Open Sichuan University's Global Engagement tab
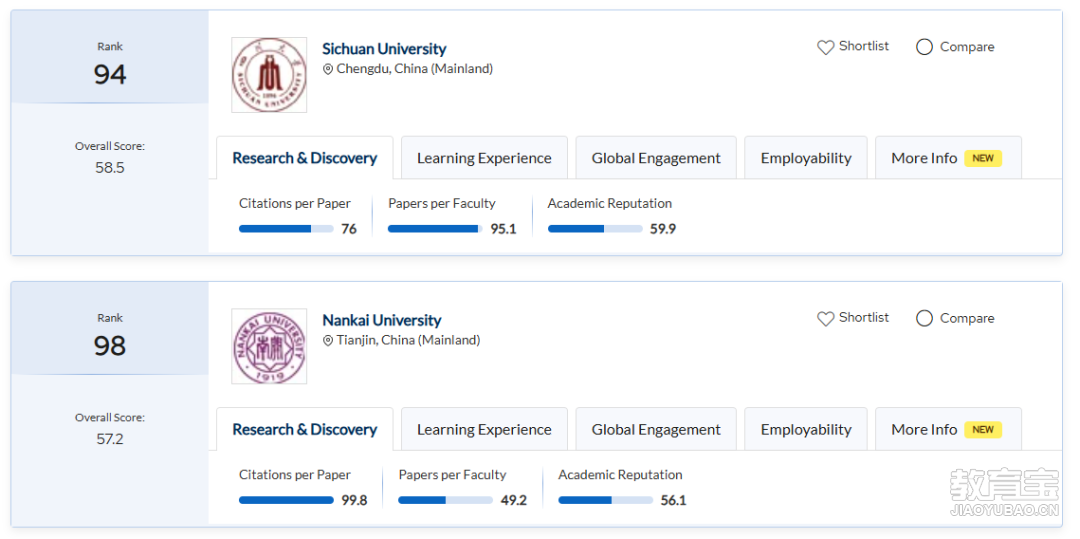Viewport: 1080px width, 539px height. [656, 158]
